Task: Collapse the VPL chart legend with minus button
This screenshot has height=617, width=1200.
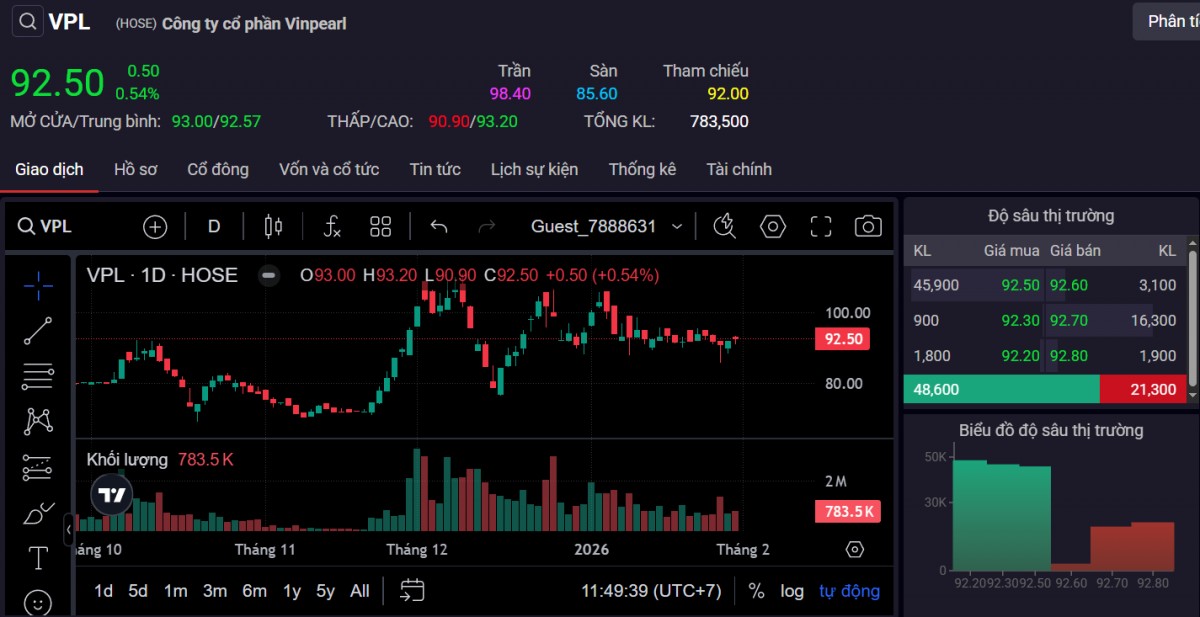Action: click(268, 275)
